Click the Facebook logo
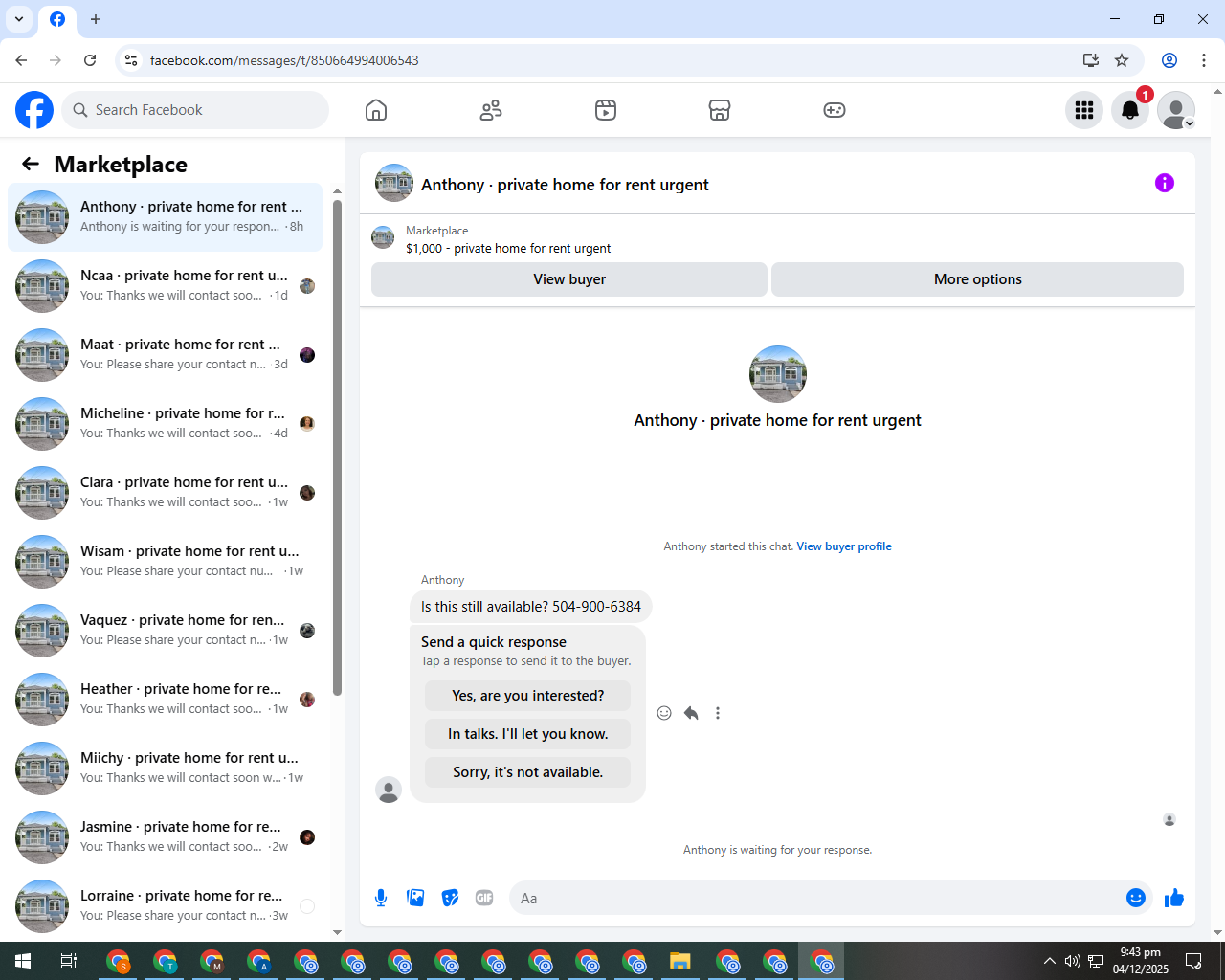The width and height of the screenshot is (1225, 980). coord(34,110)
